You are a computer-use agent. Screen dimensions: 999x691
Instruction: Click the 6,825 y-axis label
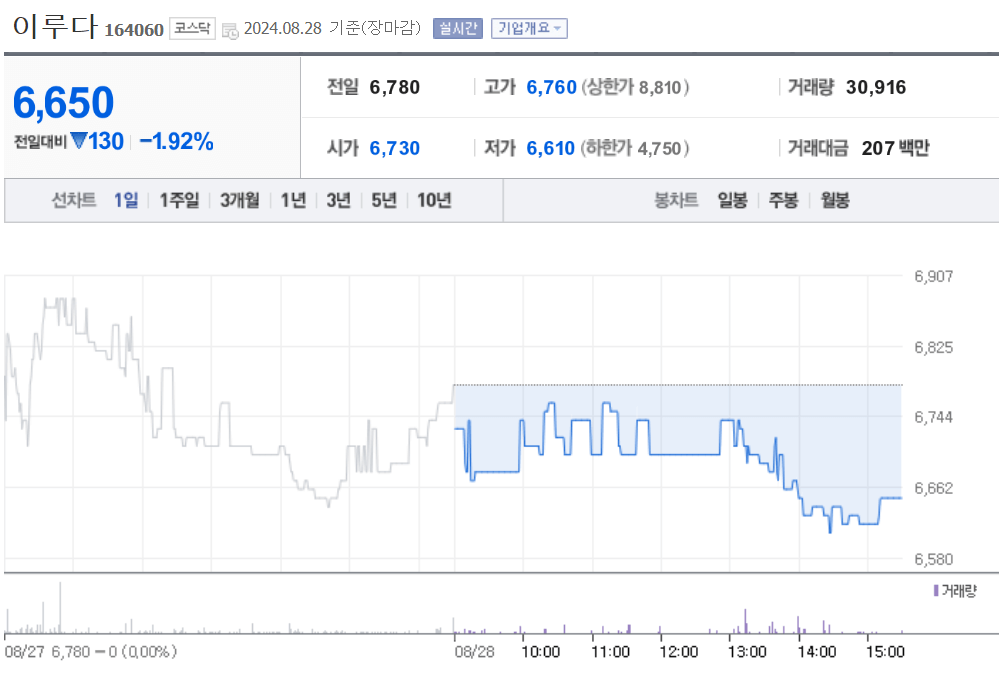(933, 348)
